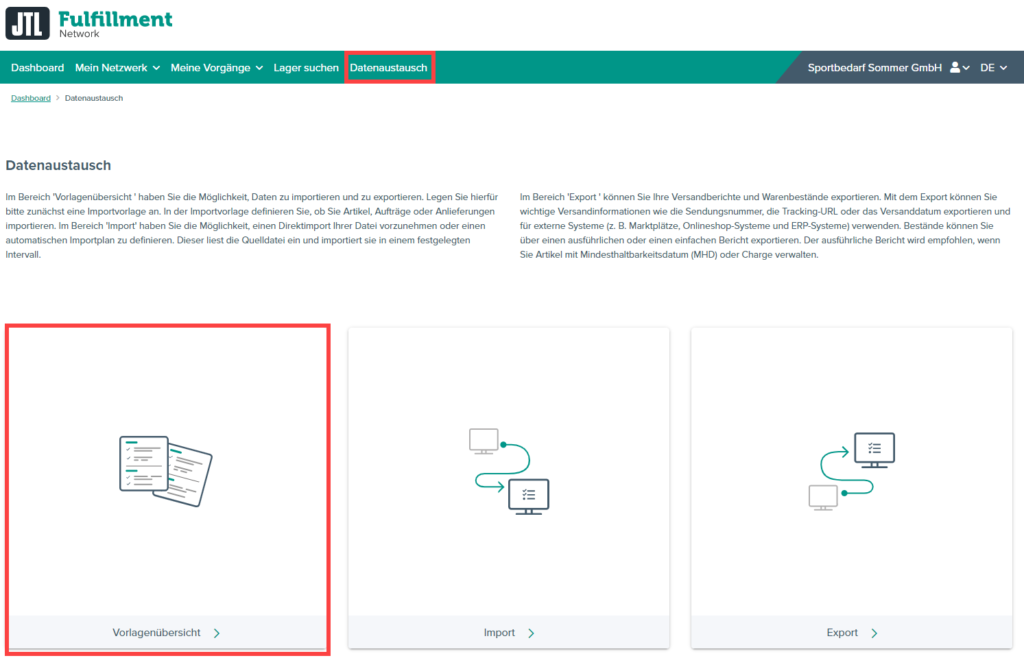
Task: Open the Import text link
Action: coord(499,633)
